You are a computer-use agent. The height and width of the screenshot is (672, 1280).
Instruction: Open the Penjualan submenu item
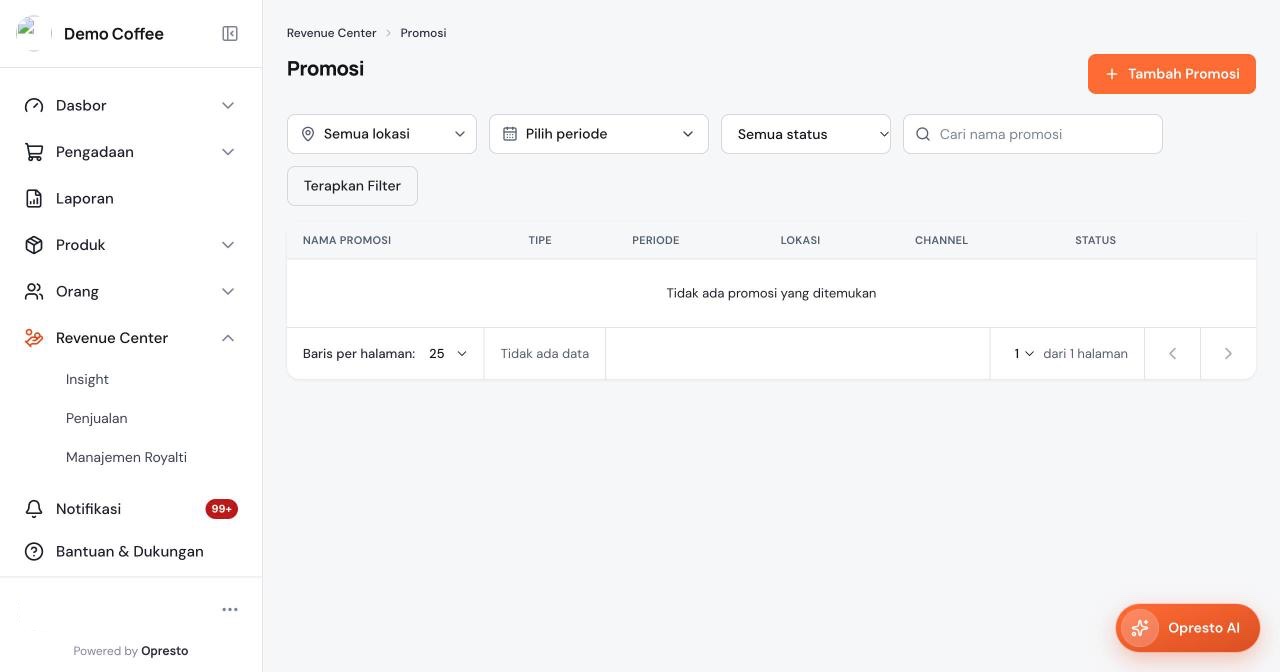[x=96, y=418]
